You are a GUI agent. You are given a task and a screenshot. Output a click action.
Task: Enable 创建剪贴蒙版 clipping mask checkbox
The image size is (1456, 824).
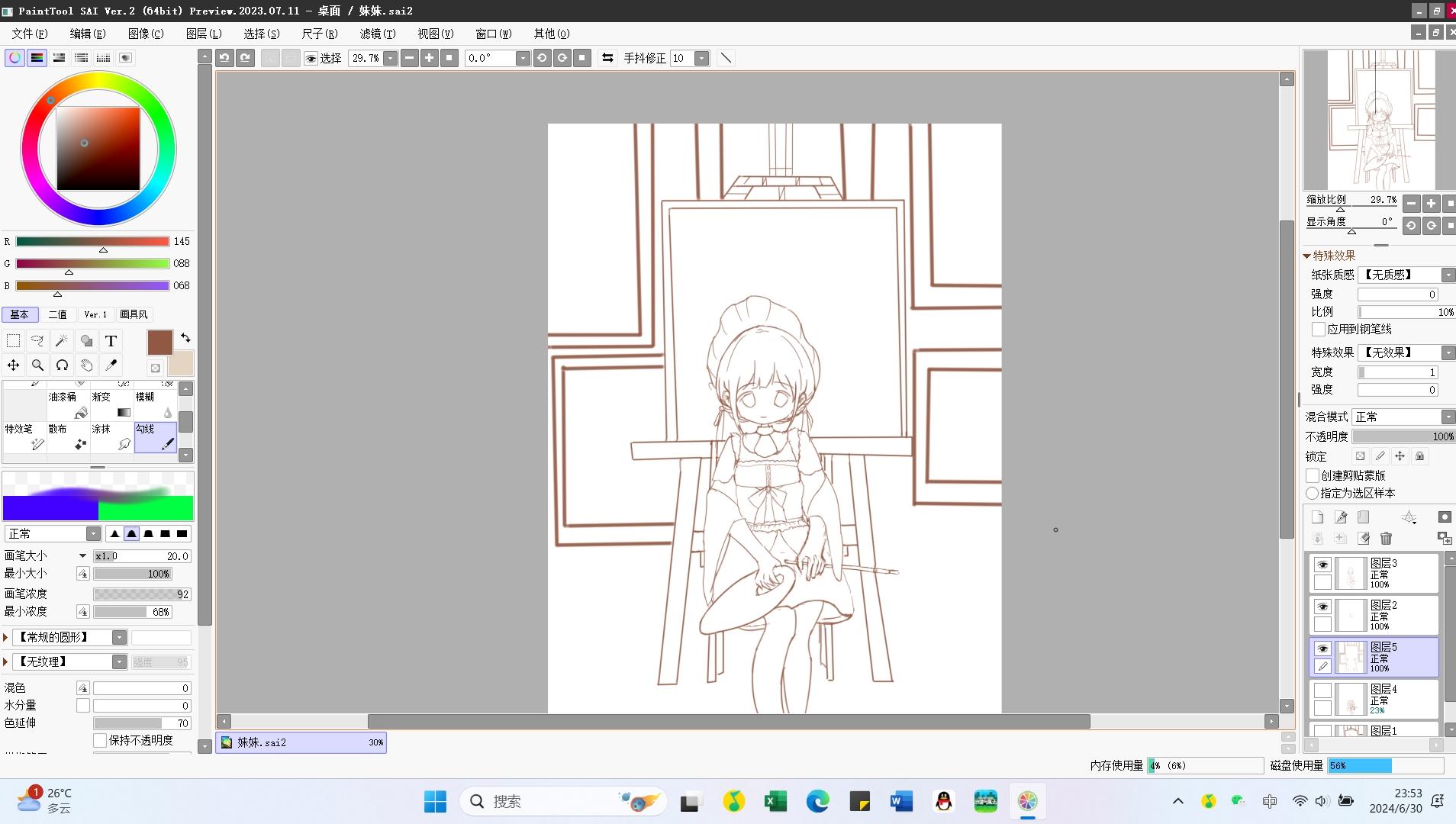pyautogui.click(x=1313, y=475)
